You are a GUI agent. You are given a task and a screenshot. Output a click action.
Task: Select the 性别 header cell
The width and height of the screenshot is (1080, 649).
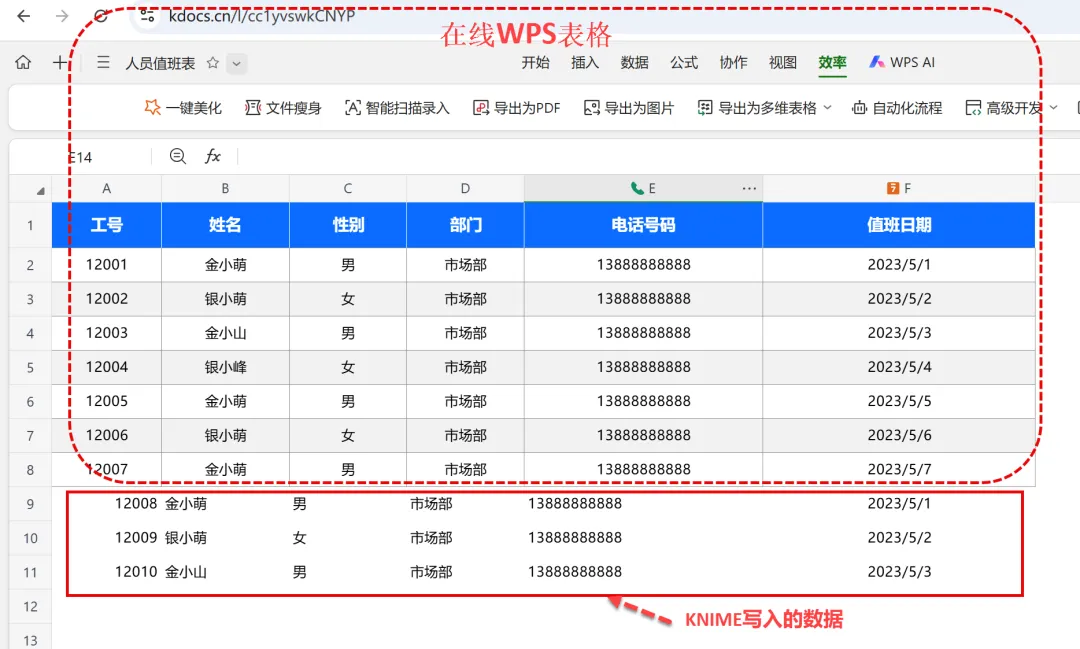pos(348,225)
